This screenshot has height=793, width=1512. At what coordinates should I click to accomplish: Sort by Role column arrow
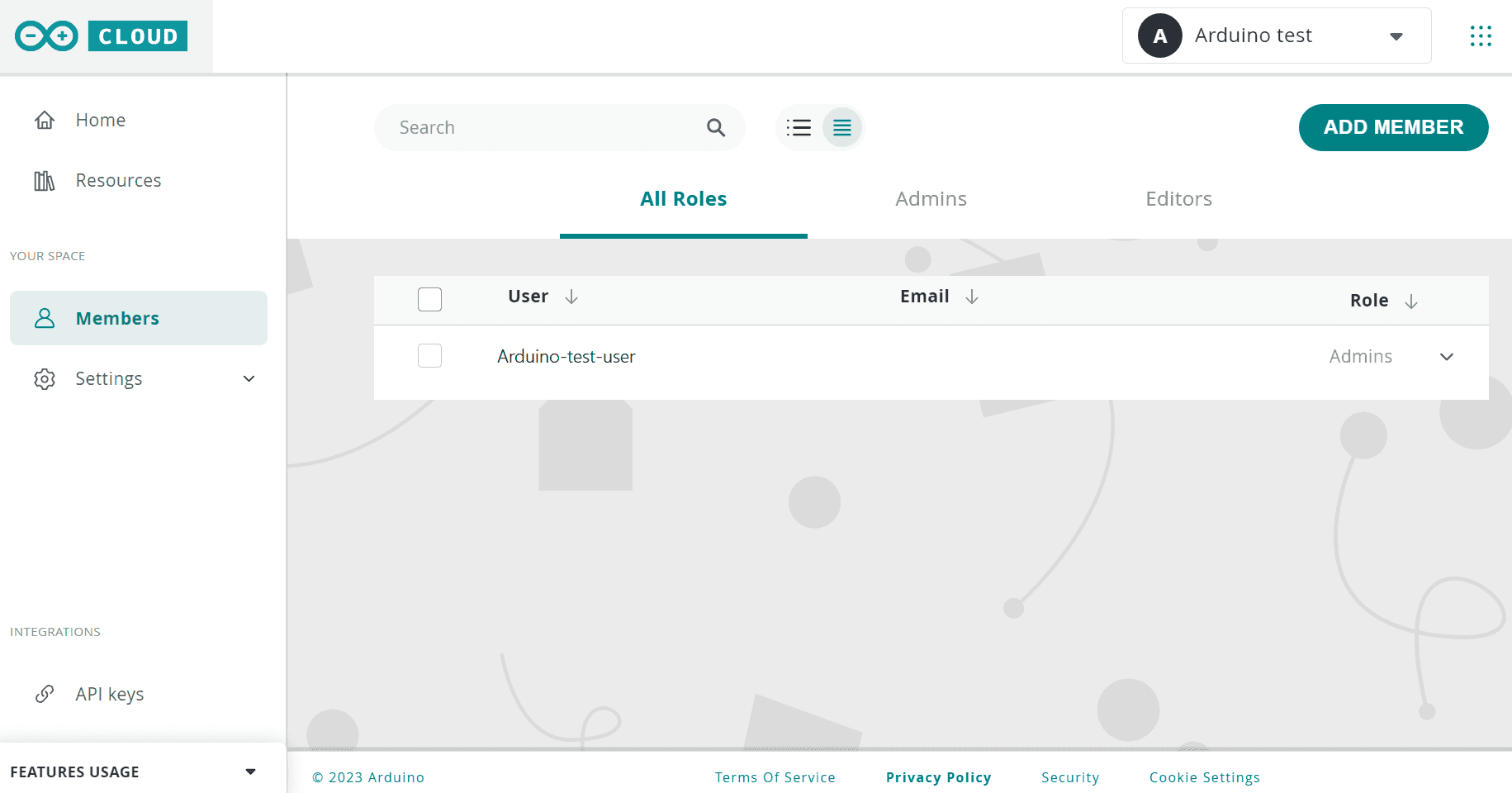[1411, 302]
